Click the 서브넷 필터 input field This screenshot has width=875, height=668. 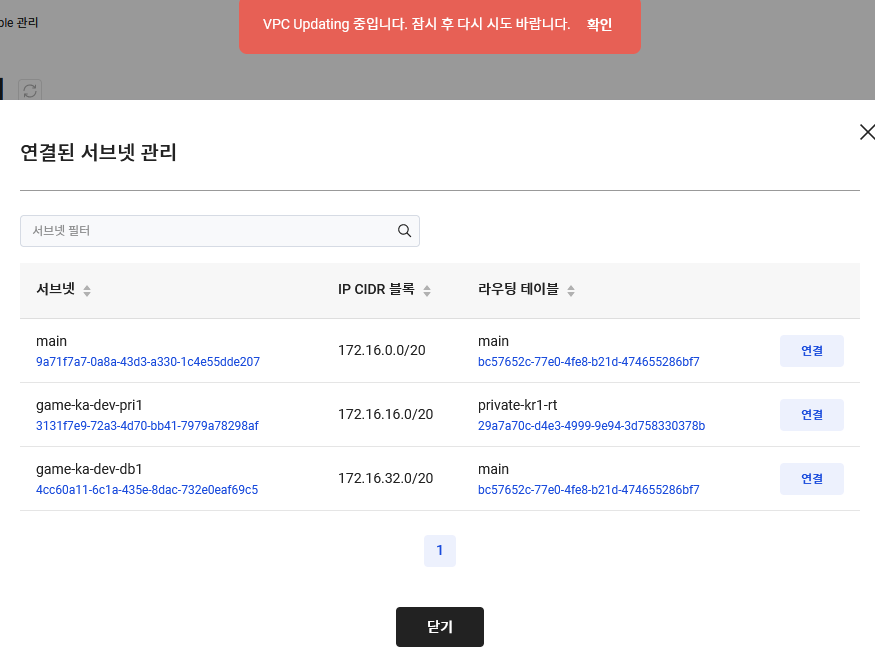click(200, 230)
